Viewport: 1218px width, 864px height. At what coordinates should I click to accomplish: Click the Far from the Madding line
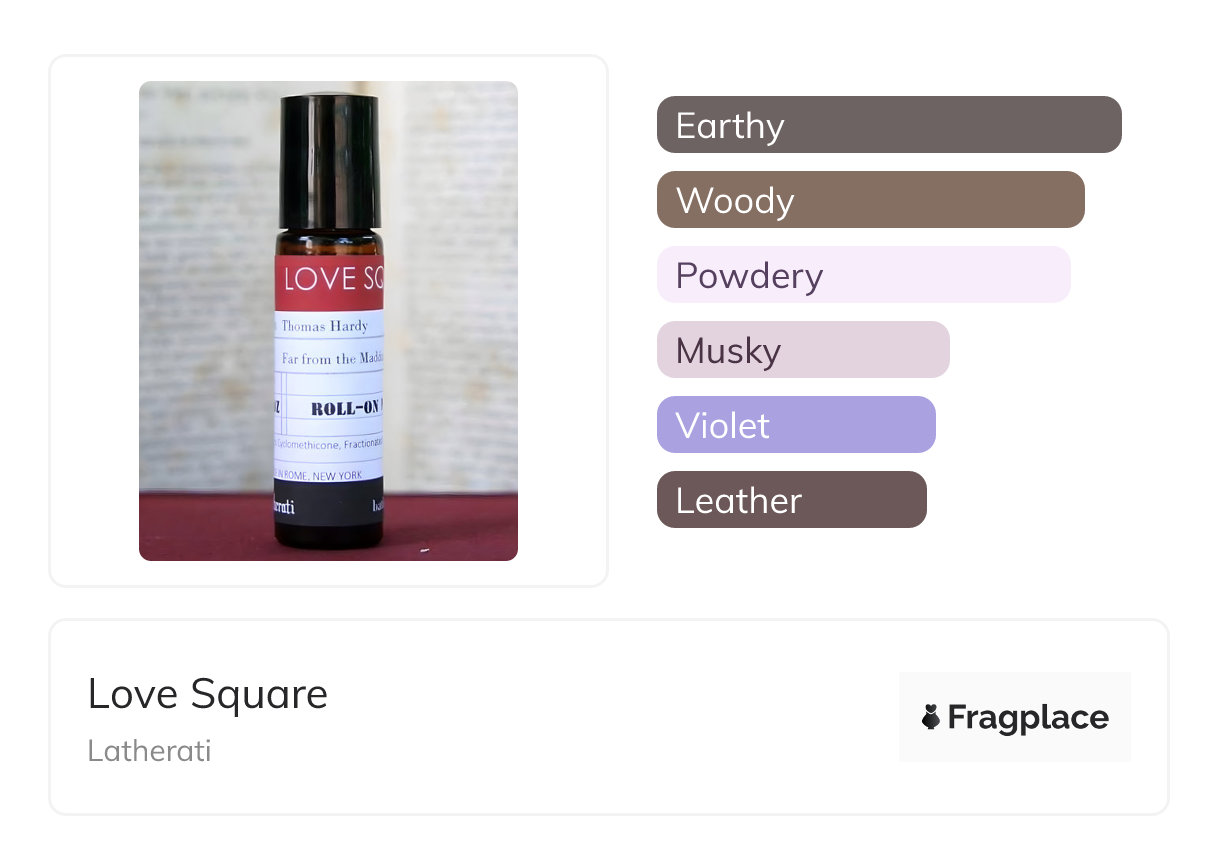[x=332, y=358]
